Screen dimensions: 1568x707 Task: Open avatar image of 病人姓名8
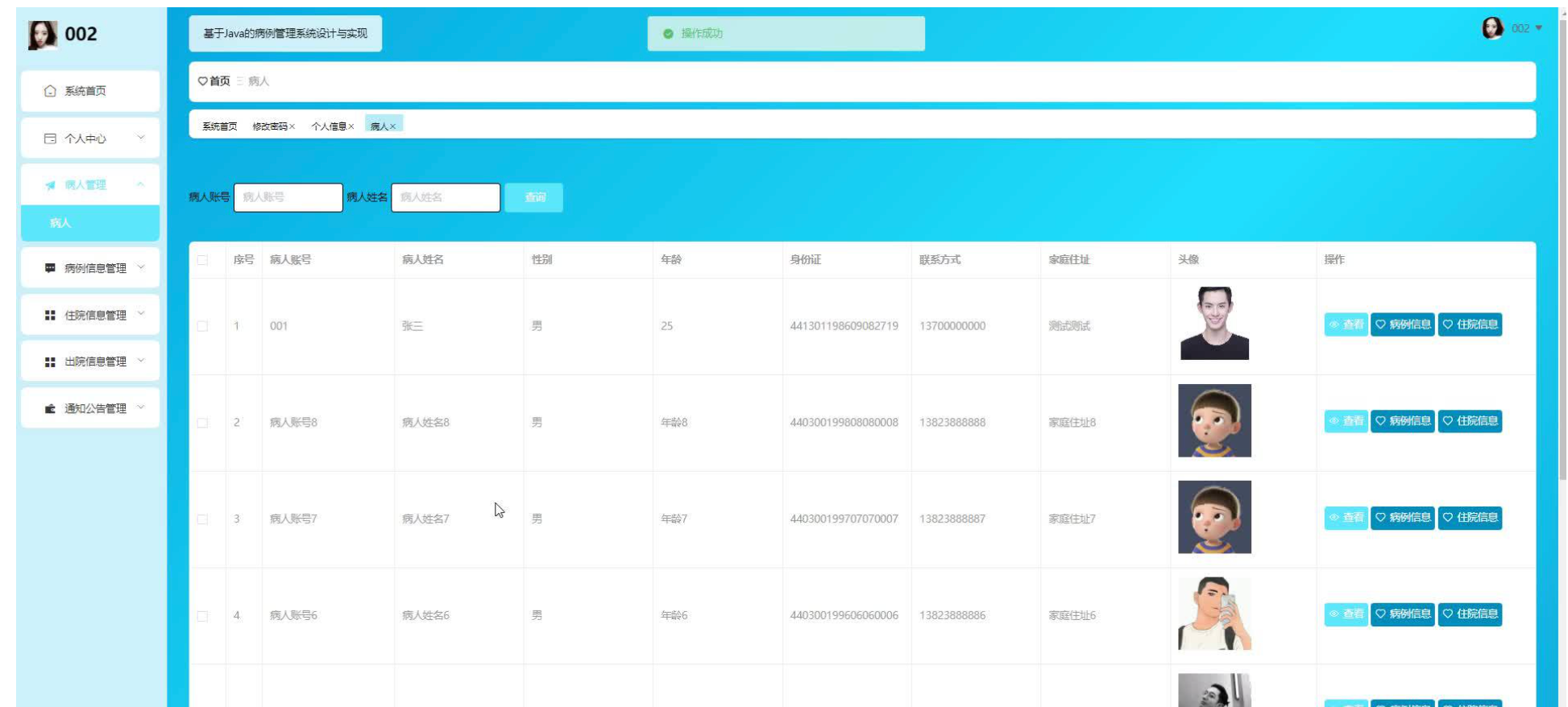click(x=1214, y=420)
